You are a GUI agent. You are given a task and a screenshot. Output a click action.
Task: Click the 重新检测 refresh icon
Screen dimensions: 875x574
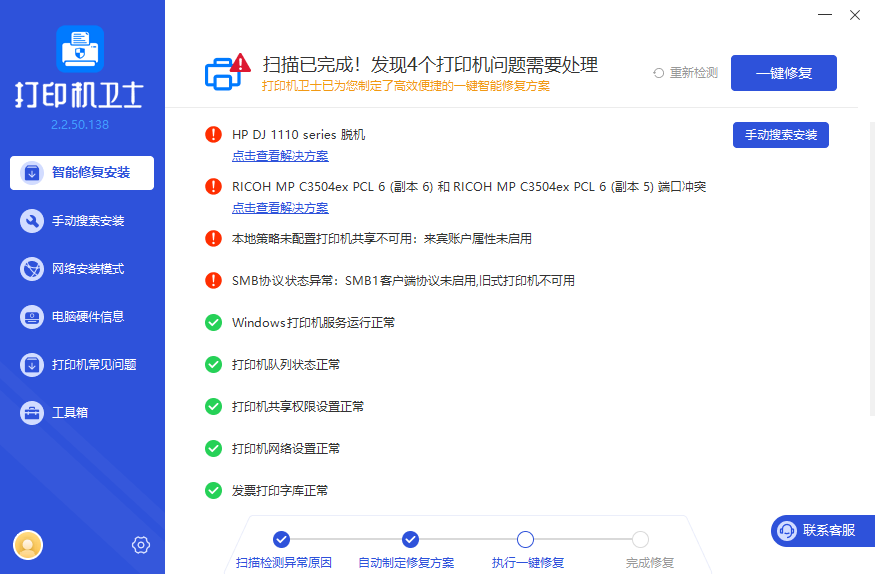tap(658, 73)
